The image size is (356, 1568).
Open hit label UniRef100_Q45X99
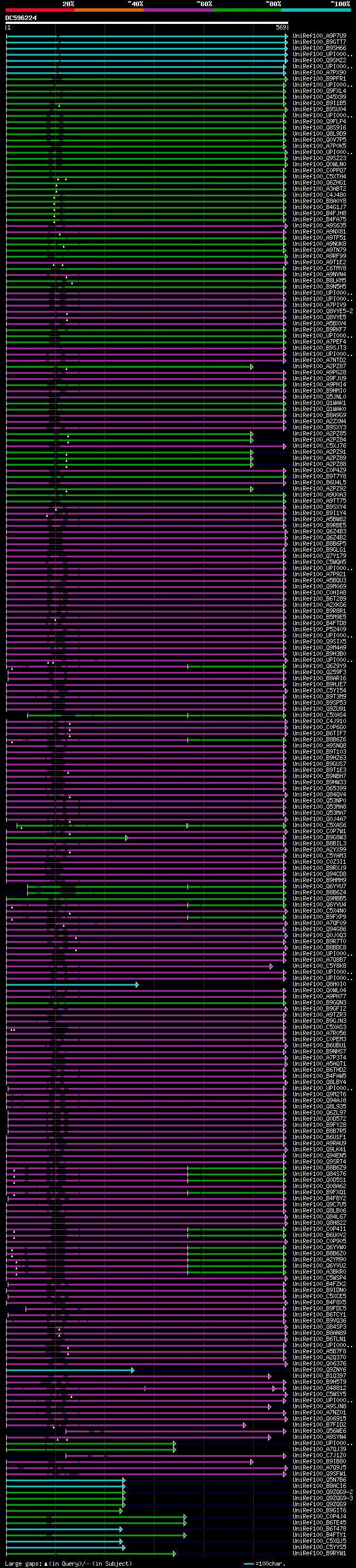(319, 97)
